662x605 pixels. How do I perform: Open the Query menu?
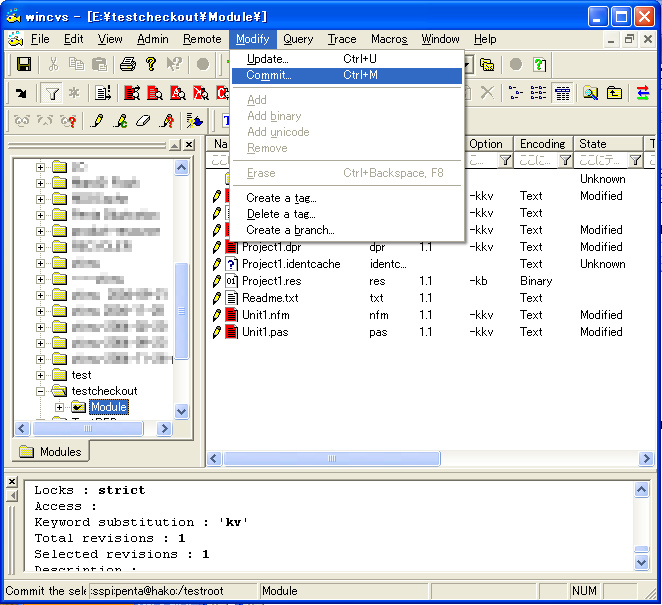(298, 39)
